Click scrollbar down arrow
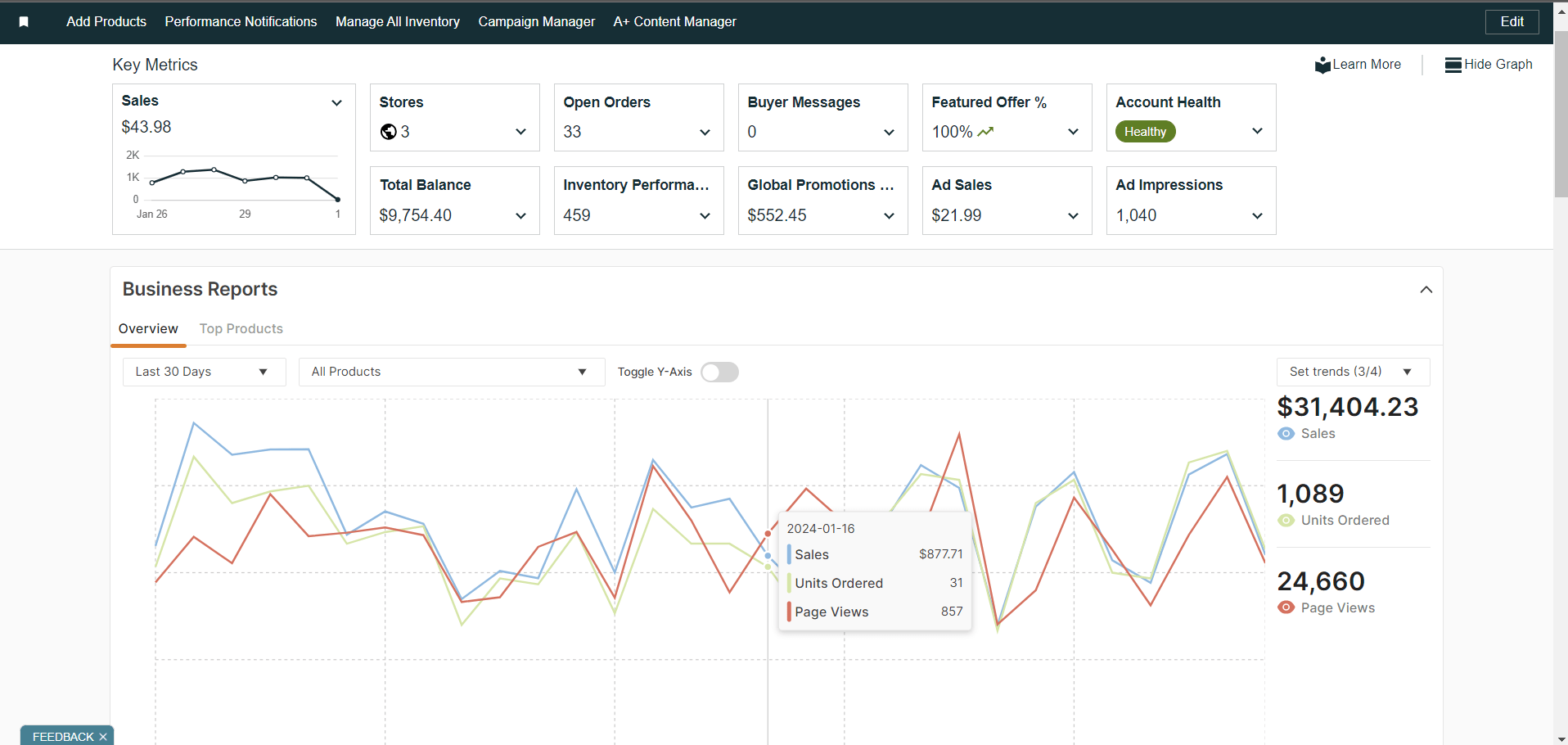 (x=1561, y=738)
